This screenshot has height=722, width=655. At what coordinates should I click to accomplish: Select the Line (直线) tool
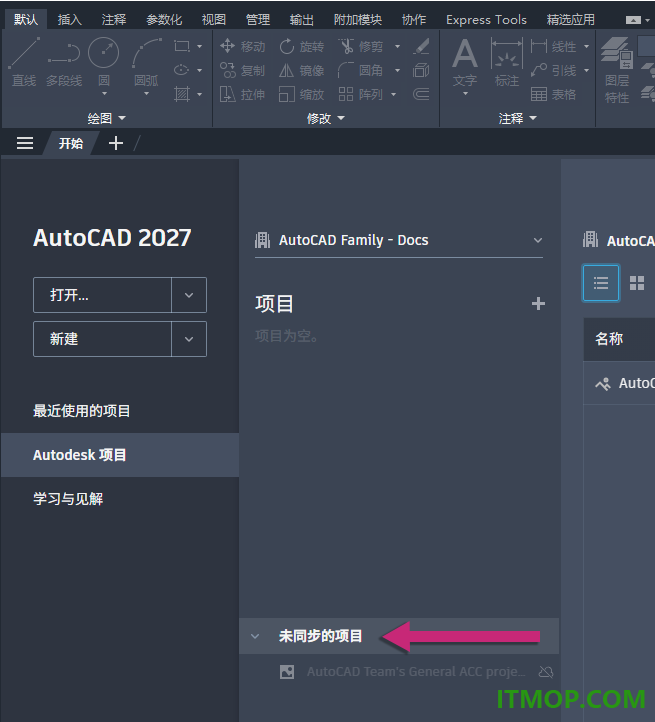24,62
